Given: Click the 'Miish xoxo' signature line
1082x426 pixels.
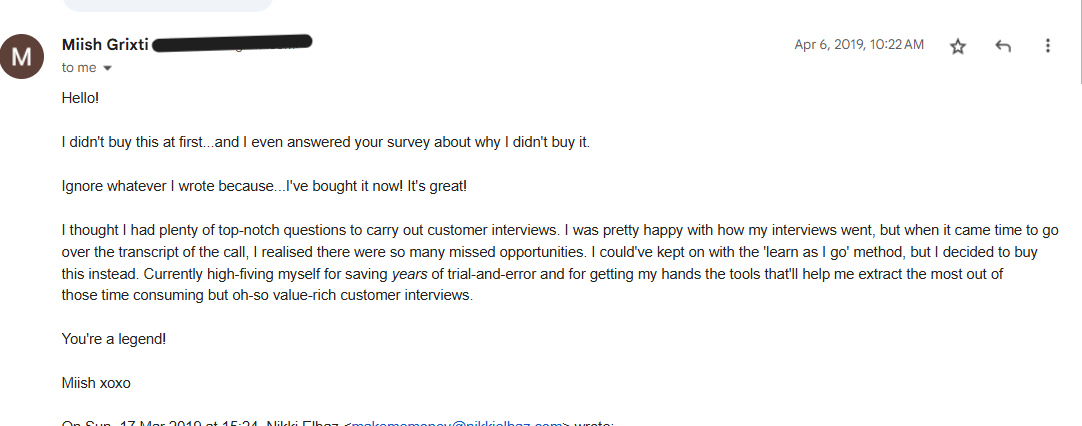Looking at the screenshot, I should pos(96,383).
